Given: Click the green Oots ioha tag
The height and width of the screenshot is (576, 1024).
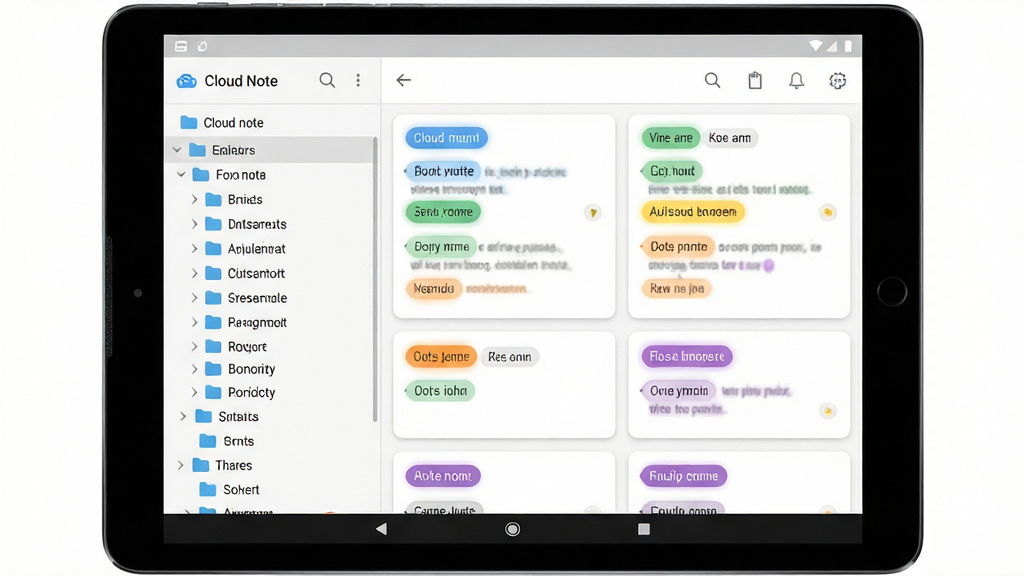Looking at the screenshot, I should click(x=441, y=391).
